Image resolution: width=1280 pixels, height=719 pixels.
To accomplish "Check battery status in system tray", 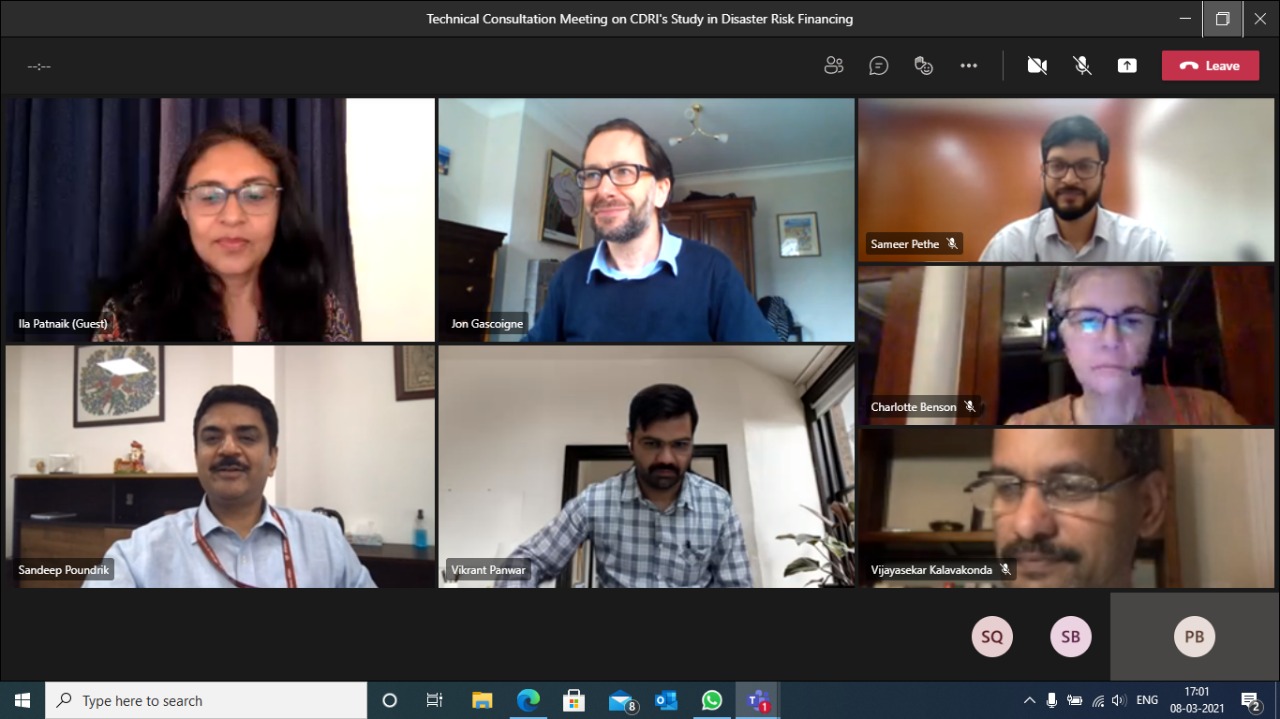I will pyautogui.click(x=1075, y=700).
